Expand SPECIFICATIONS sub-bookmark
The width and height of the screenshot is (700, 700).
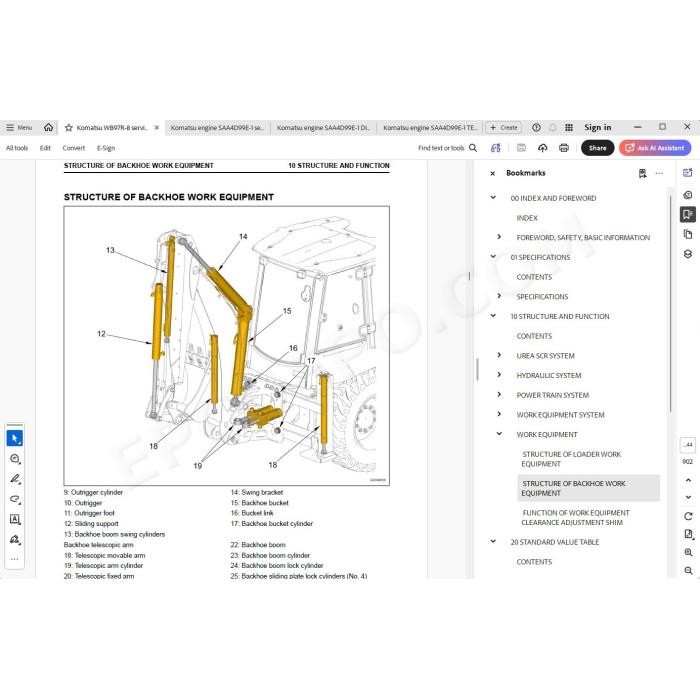499,296
